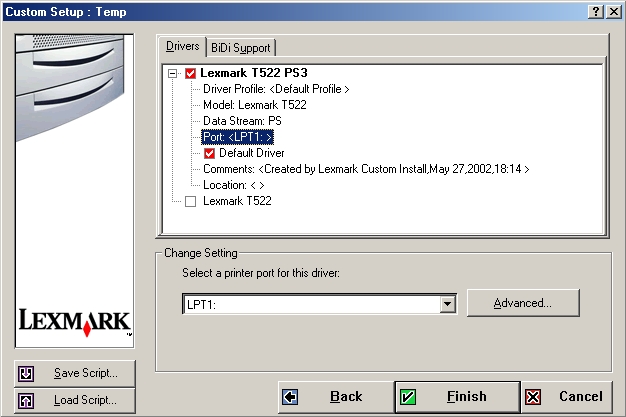Image resolution: width=626 pixels, height=417 pixels.
Task: Click the red X Cancel icon
Action: click(x=534, y=397)
